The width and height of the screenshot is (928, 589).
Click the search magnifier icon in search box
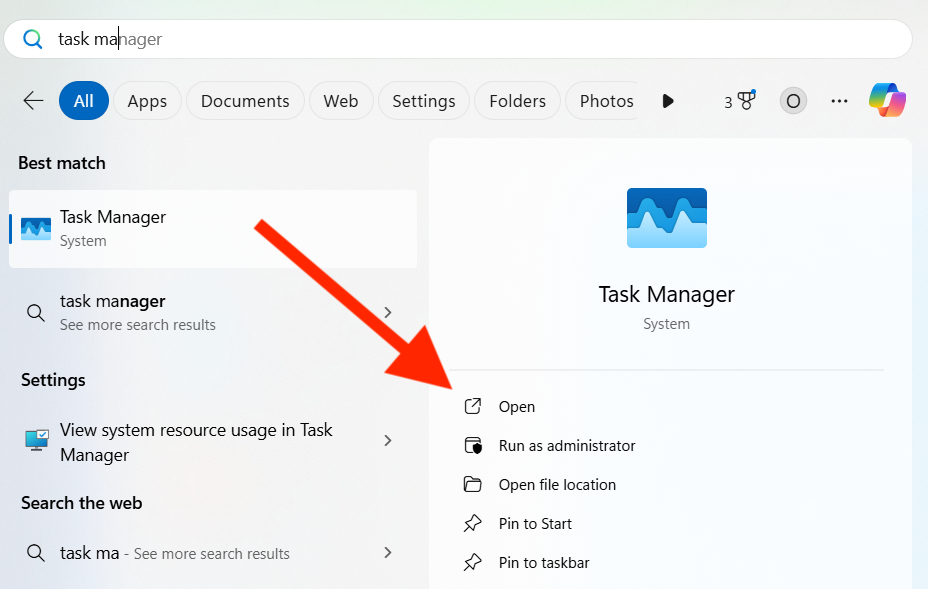[x=33, y=39]
